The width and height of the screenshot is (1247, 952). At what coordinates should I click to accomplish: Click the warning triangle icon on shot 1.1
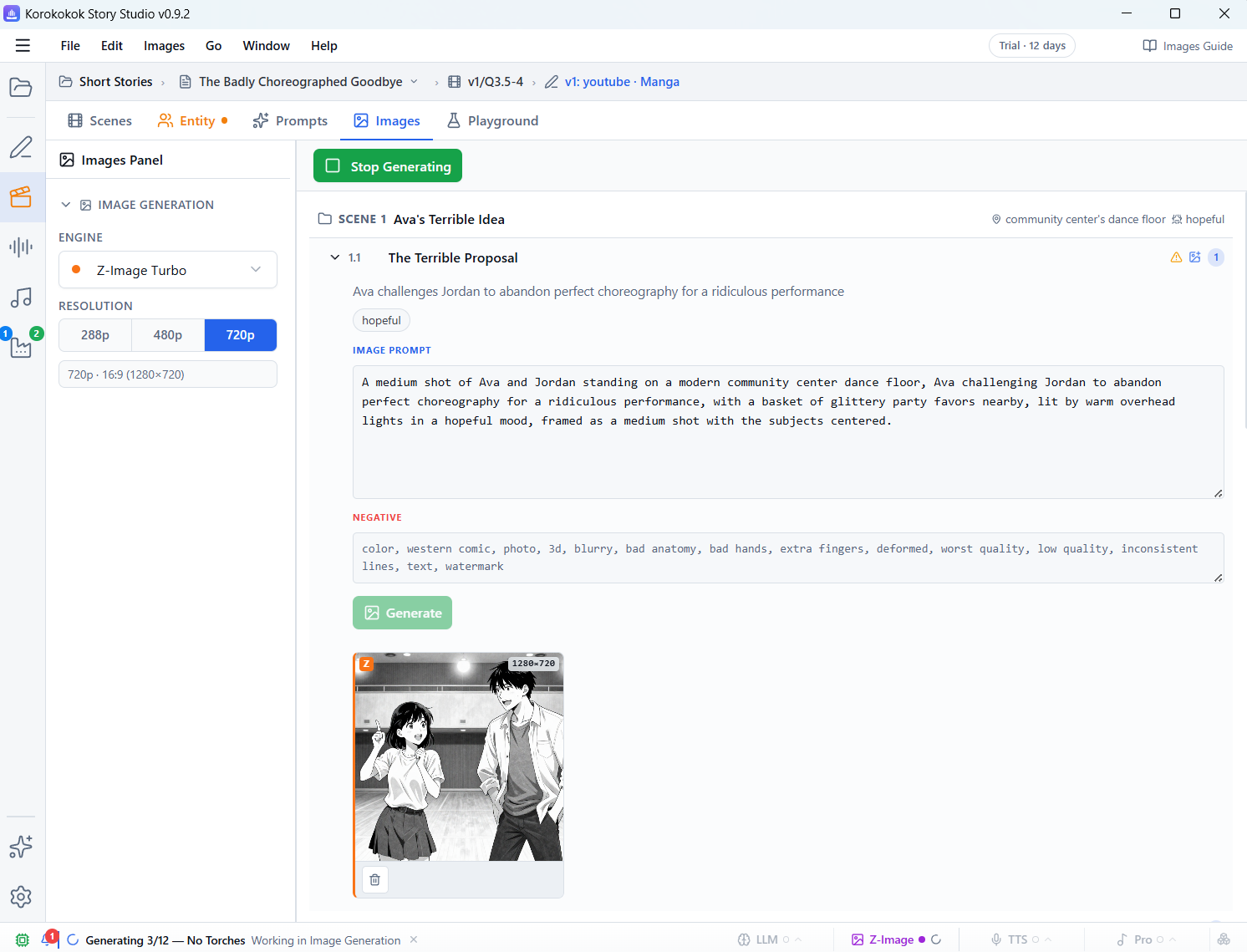(x=1176, y=257)
